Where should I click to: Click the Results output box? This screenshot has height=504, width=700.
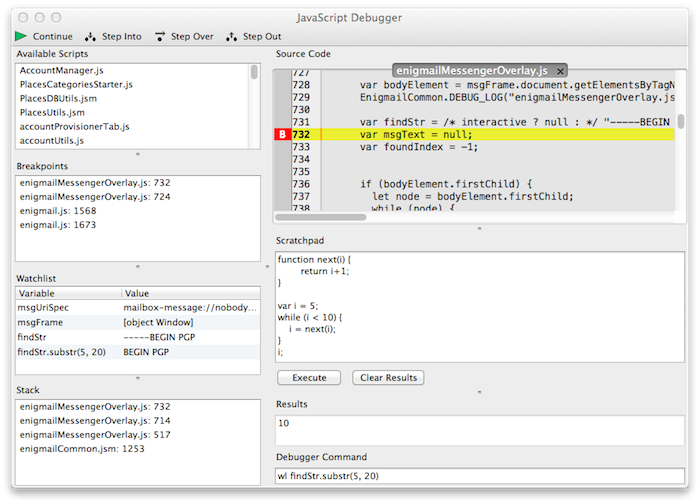point(480,430)
